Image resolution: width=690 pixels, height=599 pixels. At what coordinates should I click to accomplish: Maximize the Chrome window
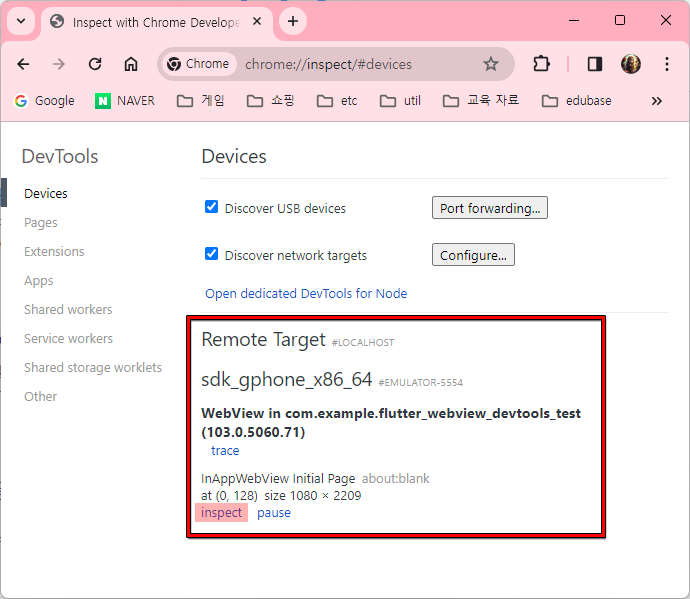coord(620,20)
